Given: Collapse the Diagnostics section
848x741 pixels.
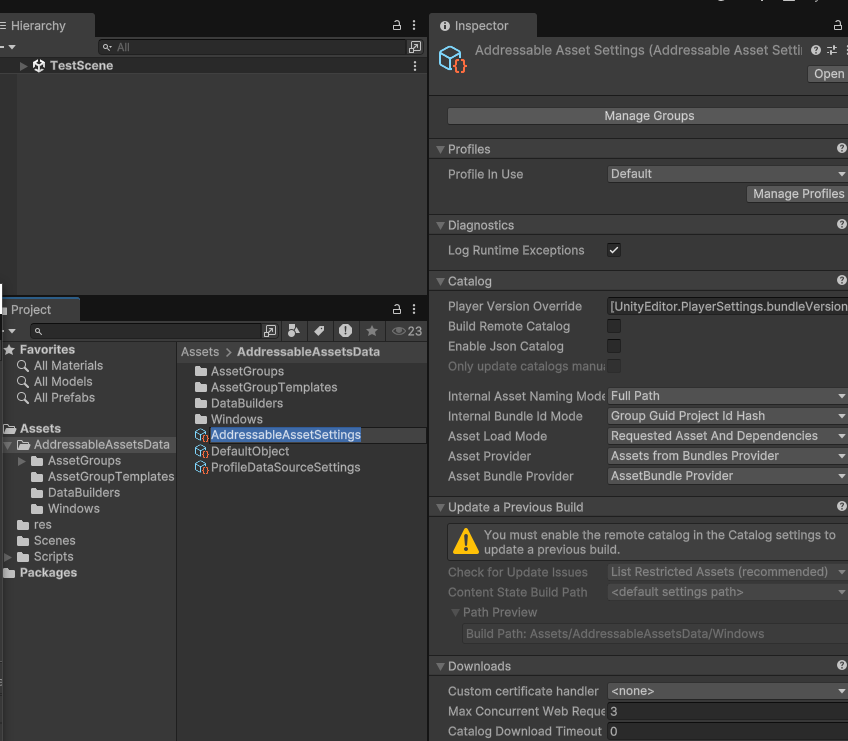Looking at the screenshot, I should click(440, 225).
